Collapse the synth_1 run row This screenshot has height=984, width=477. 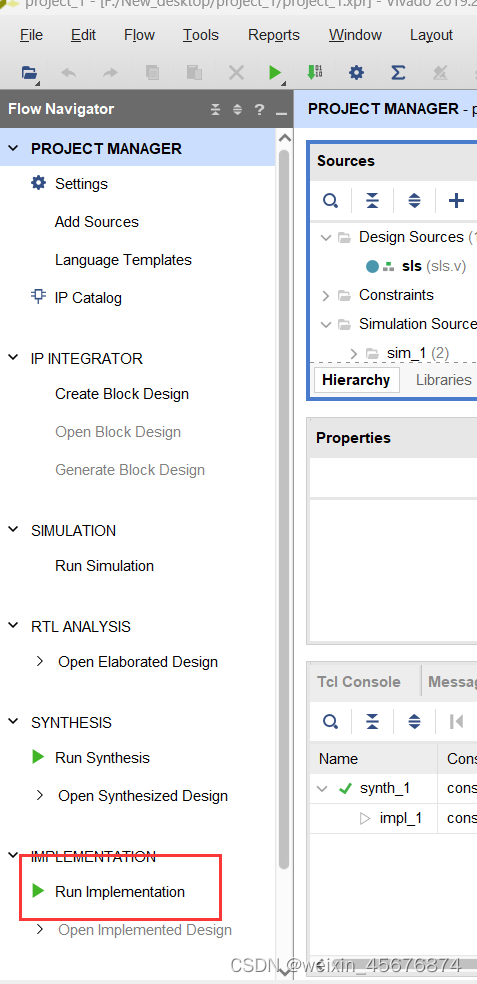coord(323,788)
